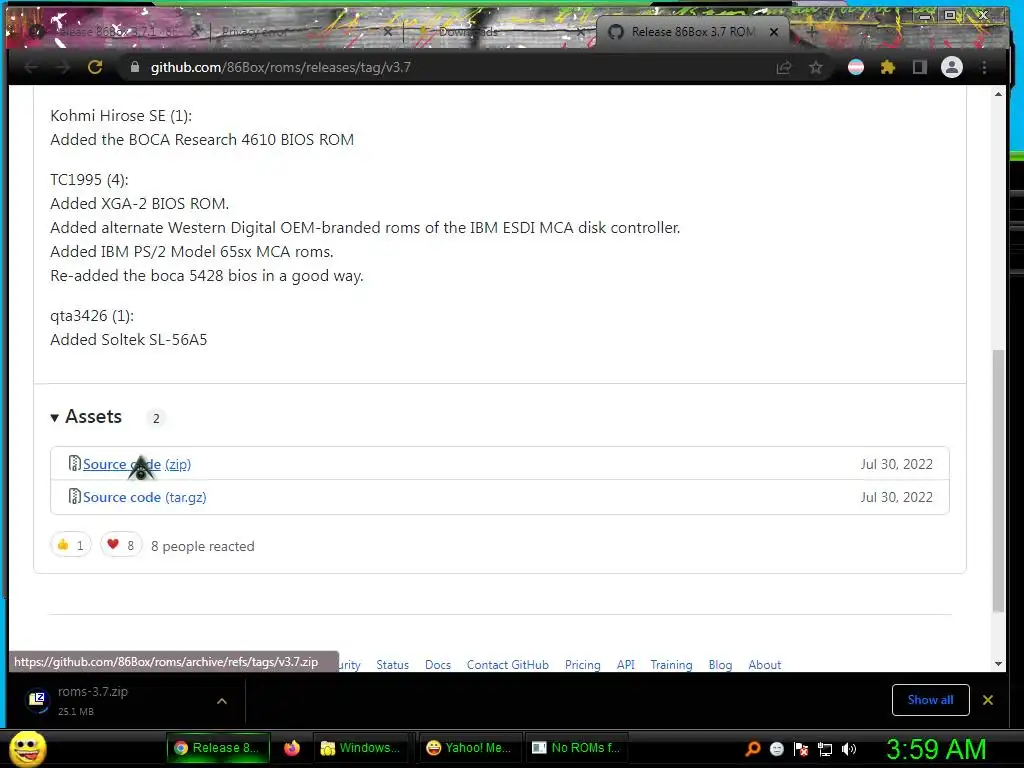Click the Assets count badge 2

coord(156,418)
